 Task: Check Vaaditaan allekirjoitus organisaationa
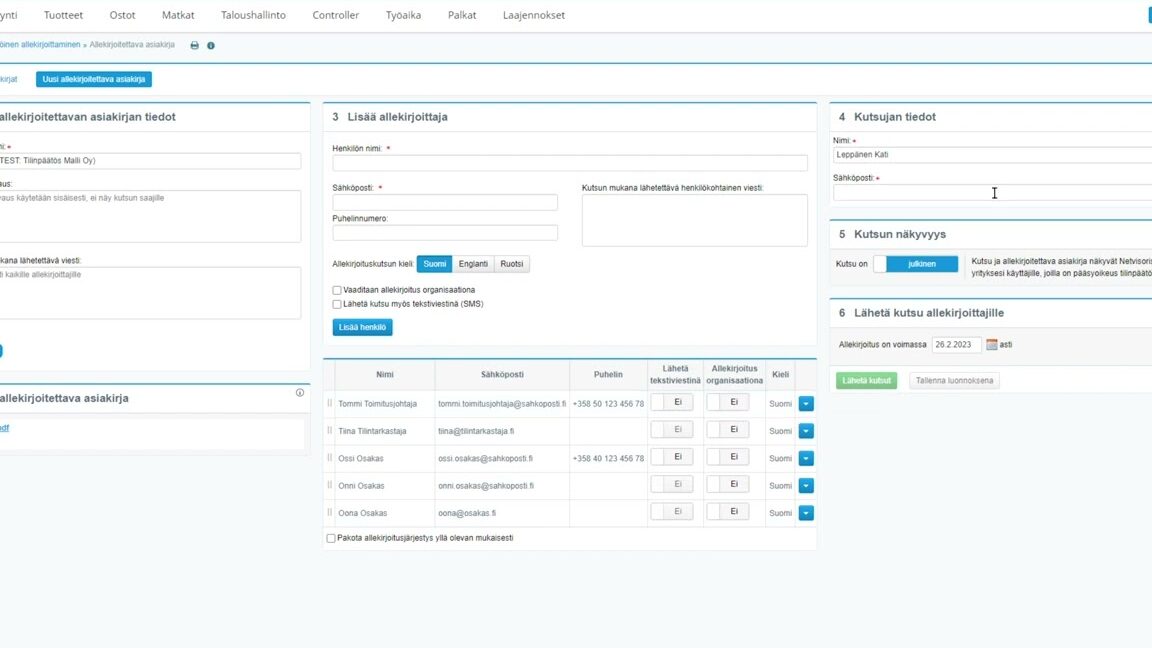(336, 290)
